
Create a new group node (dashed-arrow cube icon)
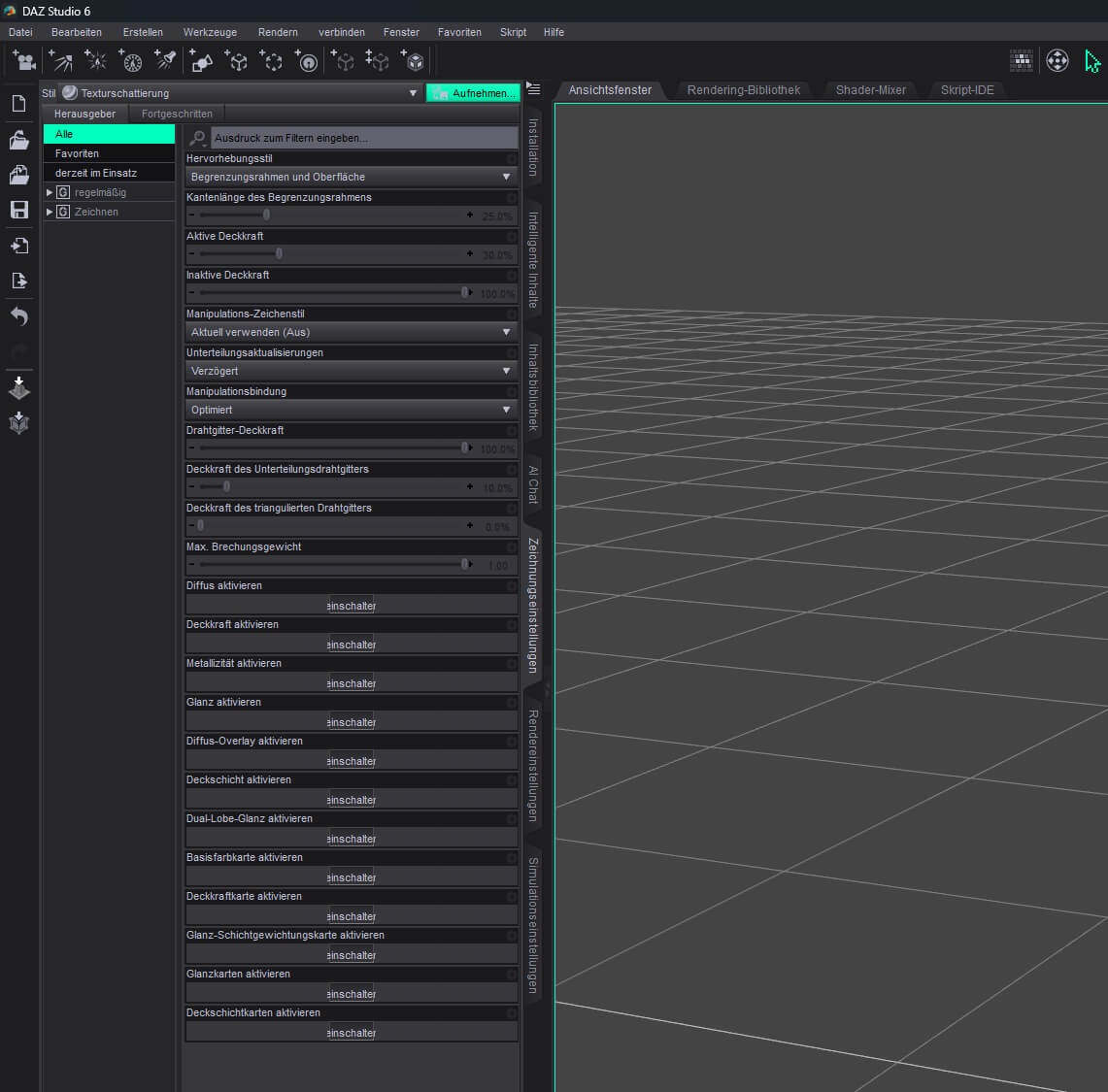[271, 61]
